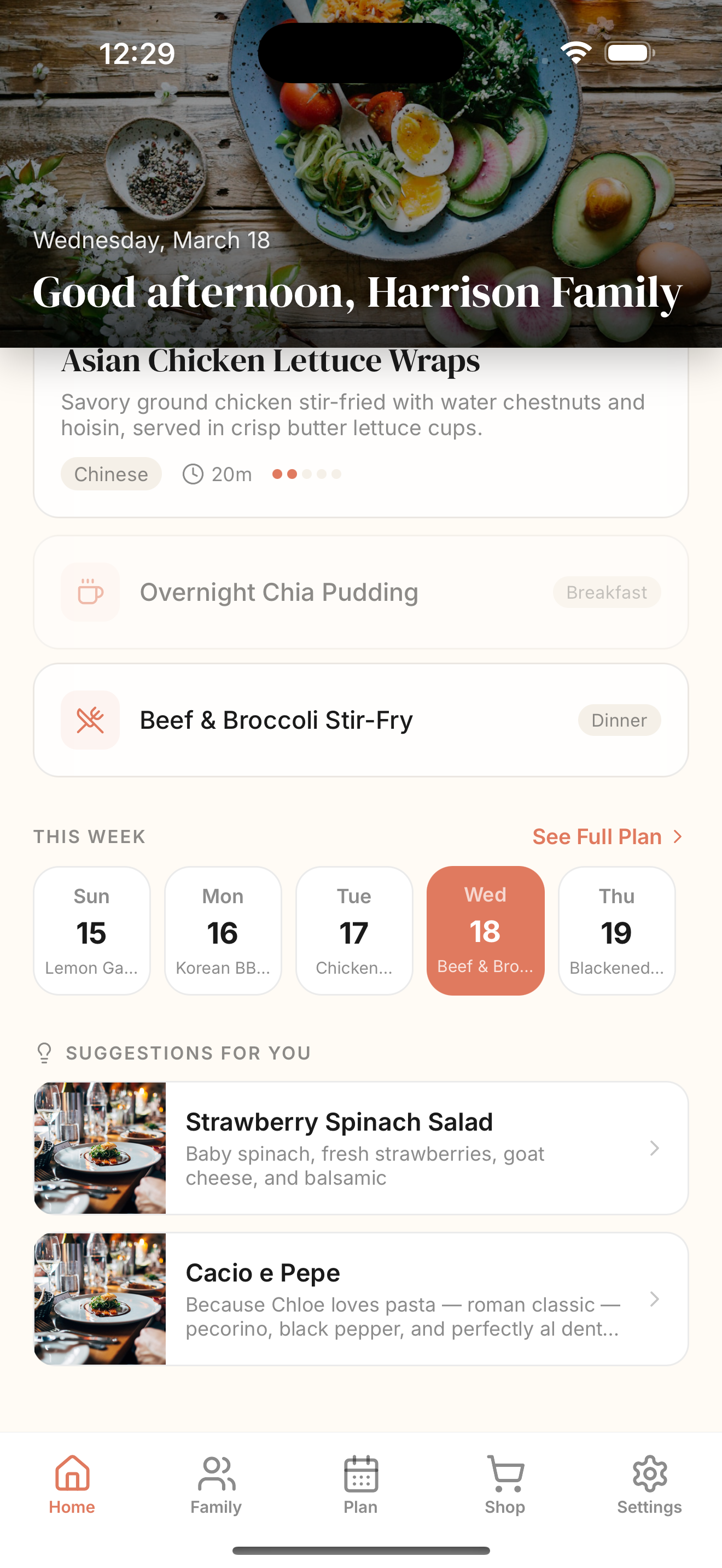Viewport: 722px width, 1568px height.
Task: Tap chevron next to See Full Plan
Action: coord(678,837)
